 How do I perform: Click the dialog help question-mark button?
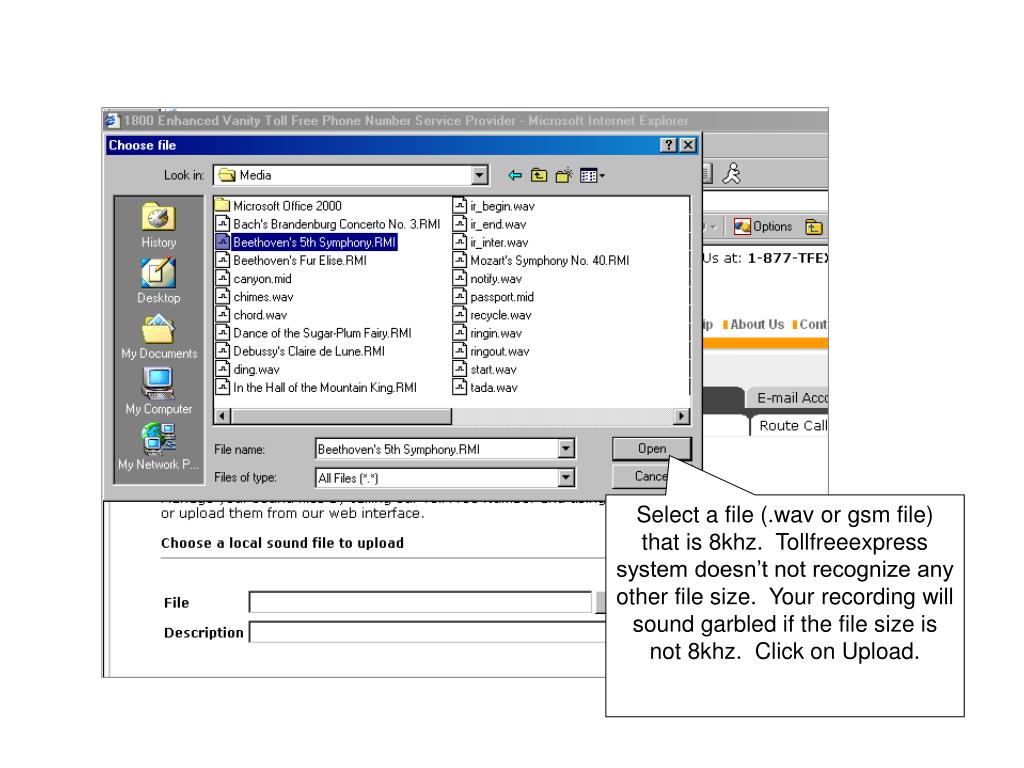click(x=669, y=145)
